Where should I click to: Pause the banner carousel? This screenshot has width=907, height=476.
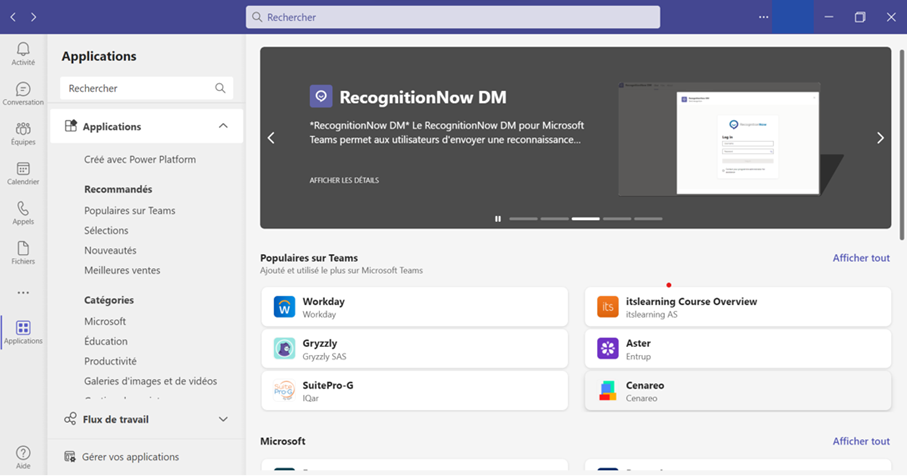[x=497, y=219]
